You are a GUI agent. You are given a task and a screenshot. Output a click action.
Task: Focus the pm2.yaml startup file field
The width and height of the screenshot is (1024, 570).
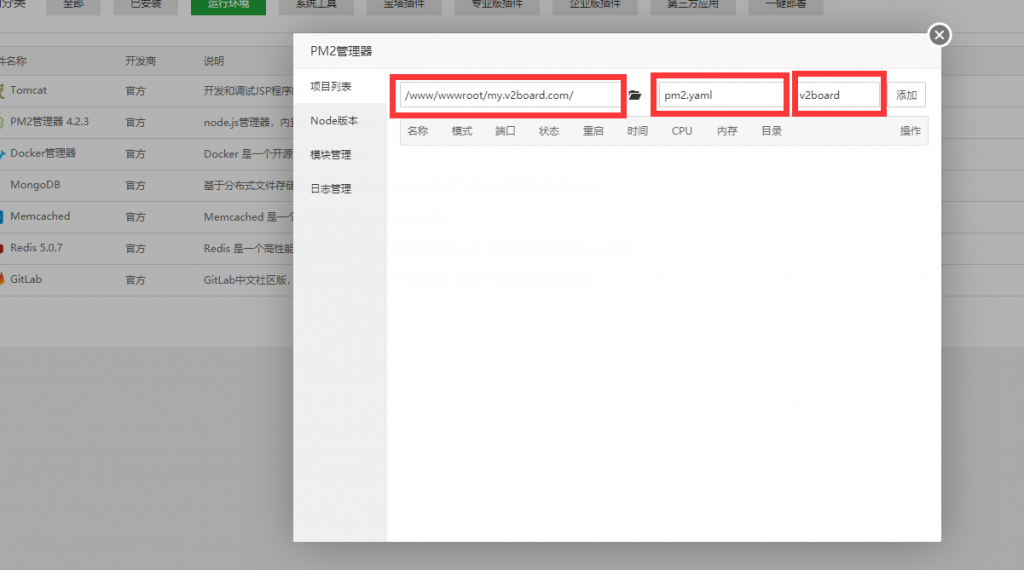[x=720, y=95]
